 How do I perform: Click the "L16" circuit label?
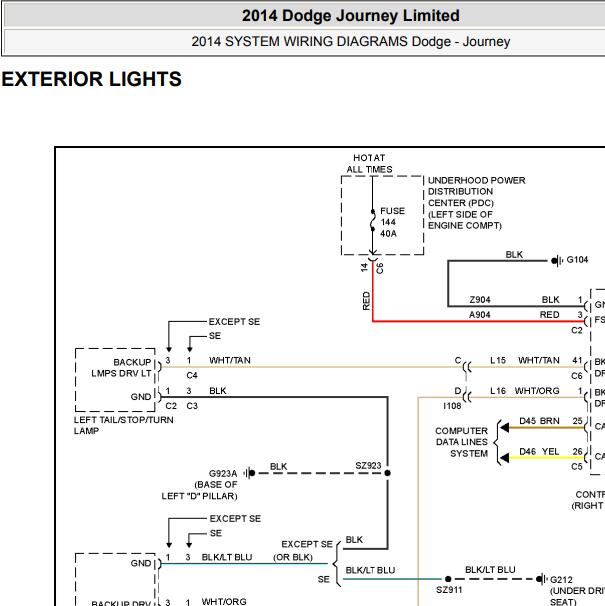tap(498, 391)
